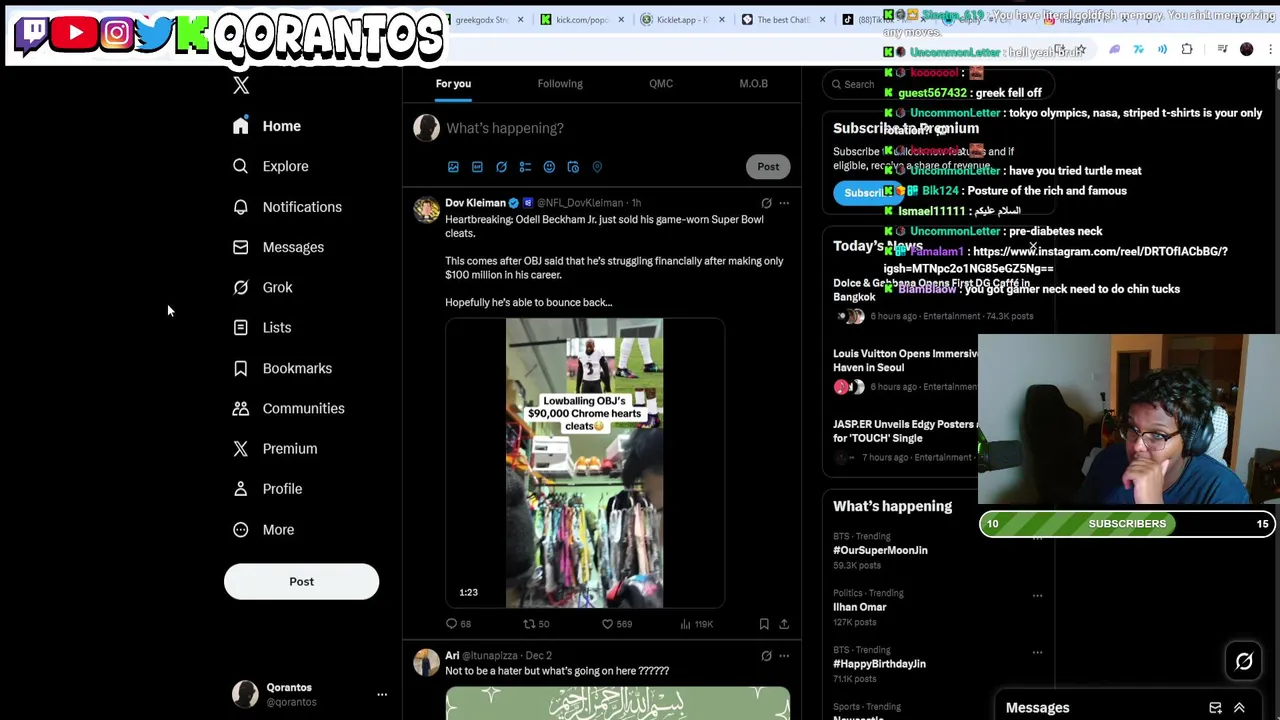Share Dov Kleiman's post

click(x=784, y=624)
